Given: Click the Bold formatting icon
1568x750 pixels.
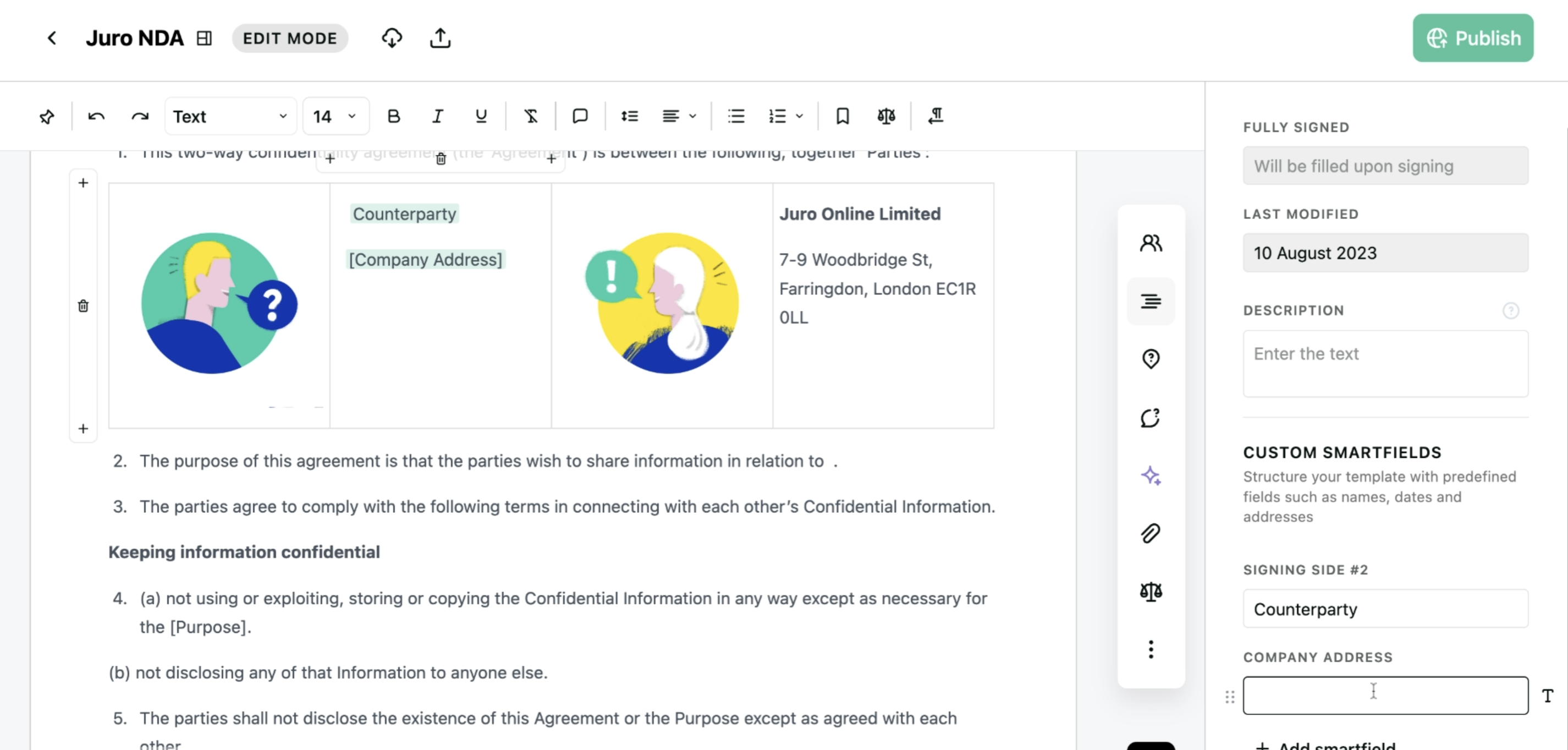Looking at the screenshot, I should [x=394, y=116].
